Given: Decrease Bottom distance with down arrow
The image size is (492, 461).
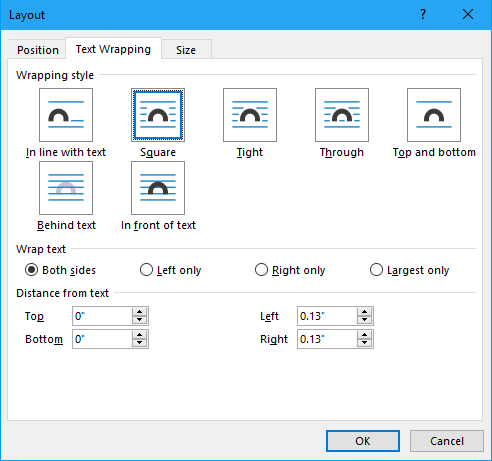Looking at the screenshot, I should (x=139, y=343).
